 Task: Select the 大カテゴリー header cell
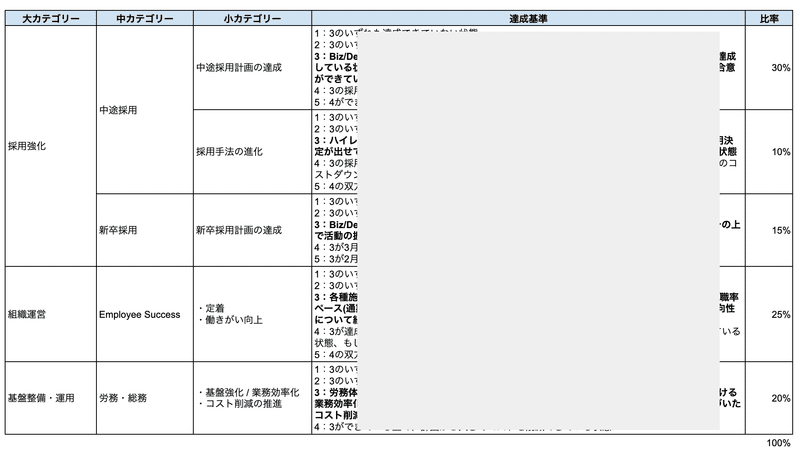coord(51,19)
